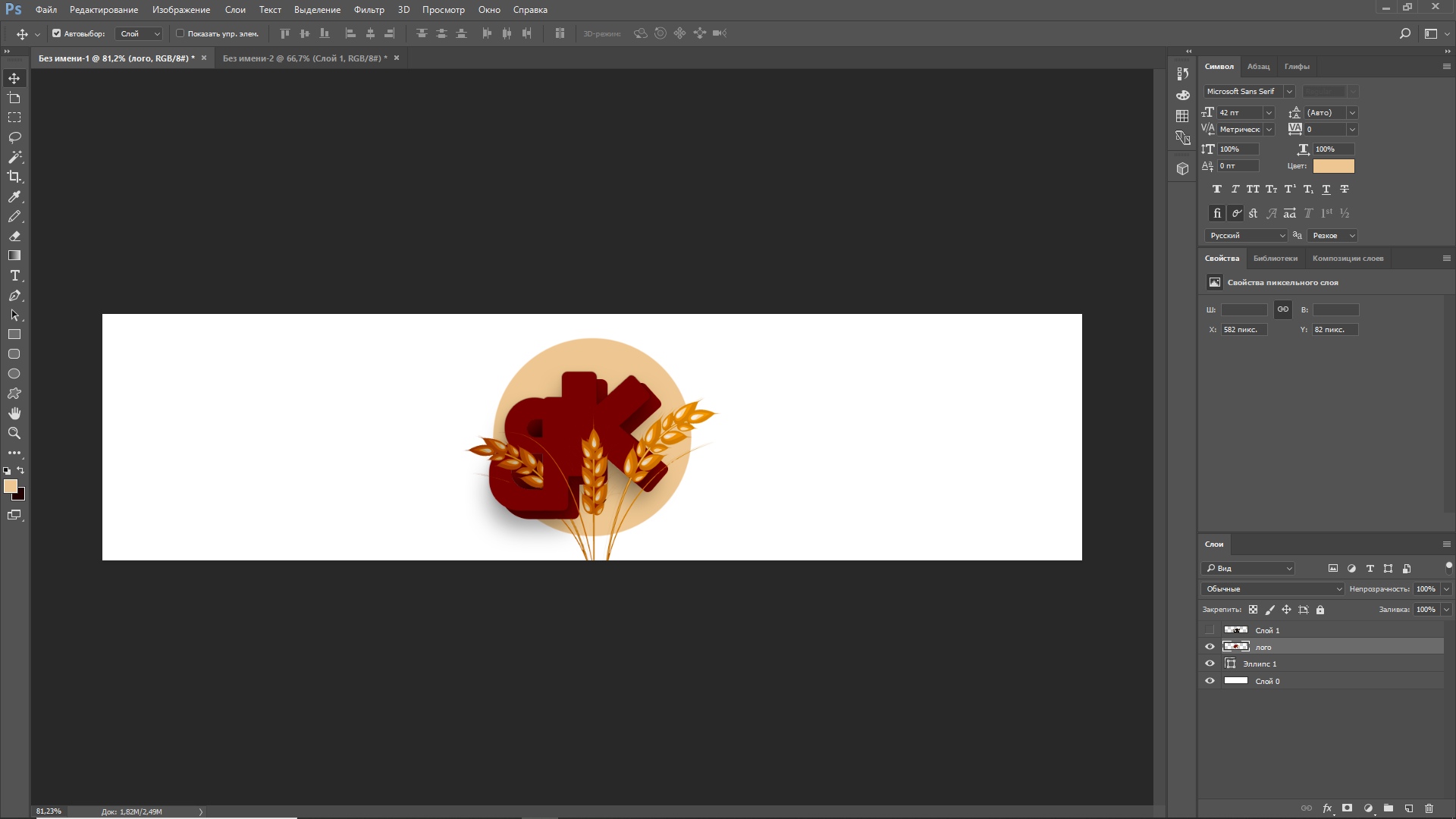Hide the Эллипс 1 layer

click(x=1210, y=664)
